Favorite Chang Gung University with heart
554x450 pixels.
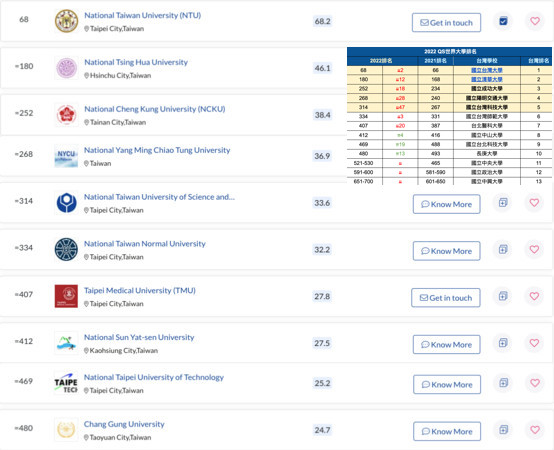pos(535,430)
